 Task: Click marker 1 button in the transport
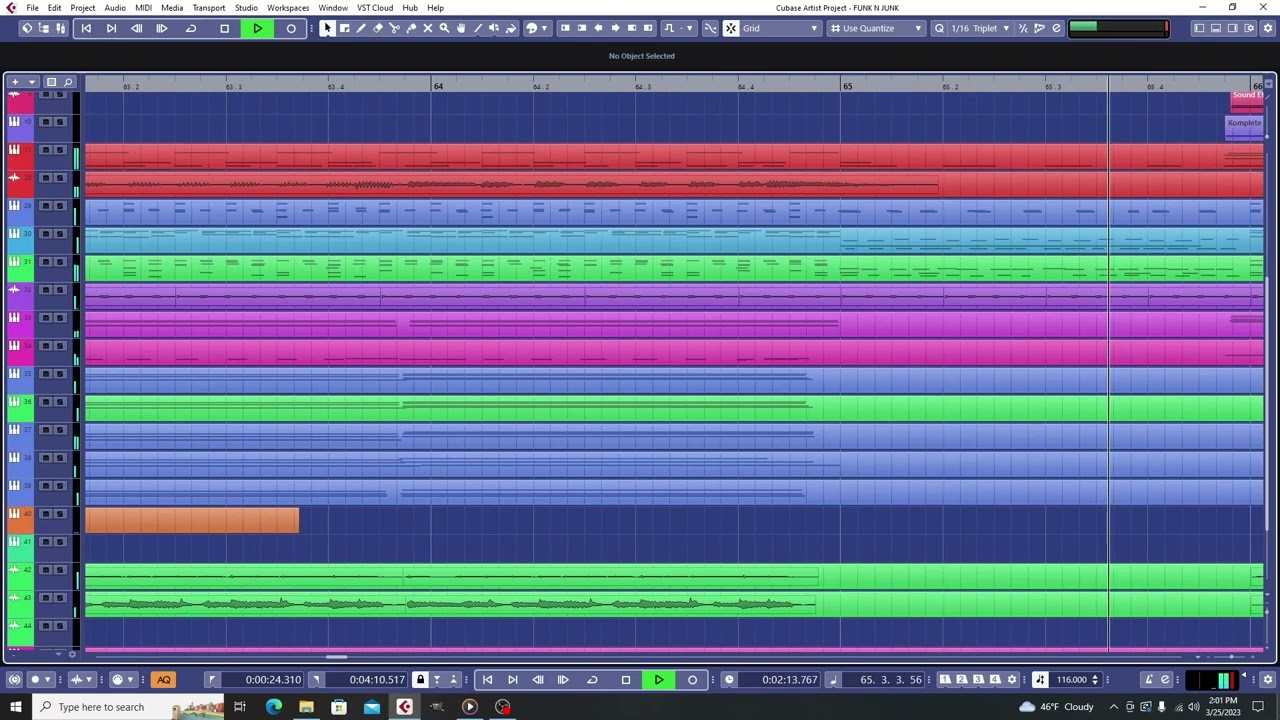[x=944, y=680]
